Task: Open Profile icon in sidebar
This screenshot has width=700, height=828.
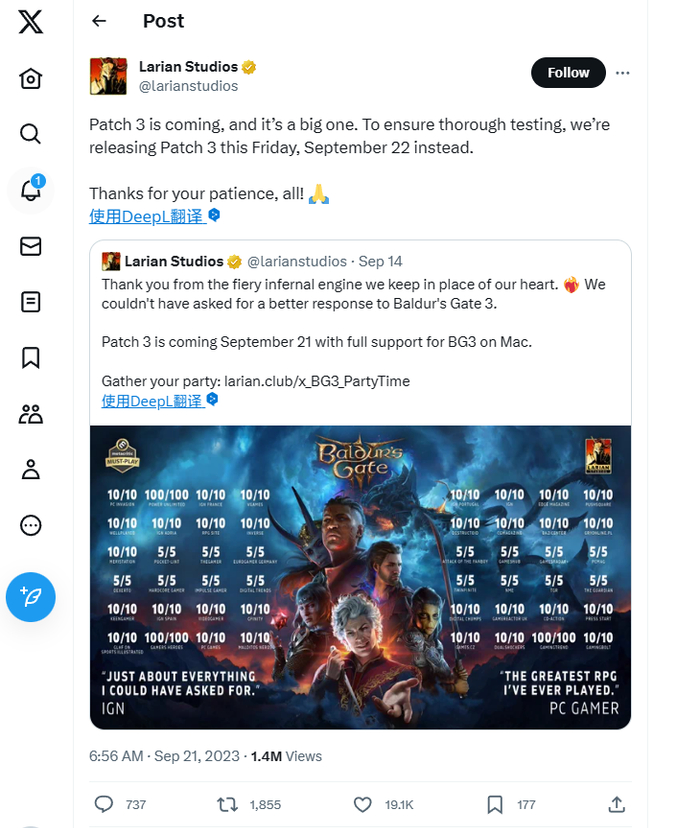Action: pos(31,469)
